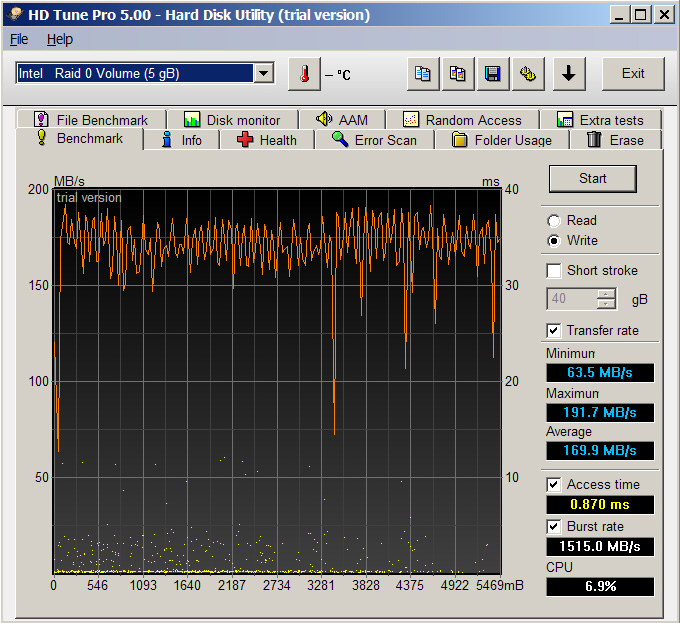The image size is (680, 623).
Task: Copy benchmark text to clipboard
Action: (424, 74)
